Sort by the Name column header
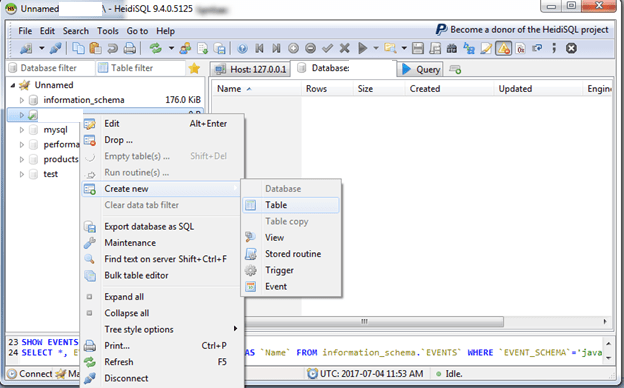 click(257, 89)
